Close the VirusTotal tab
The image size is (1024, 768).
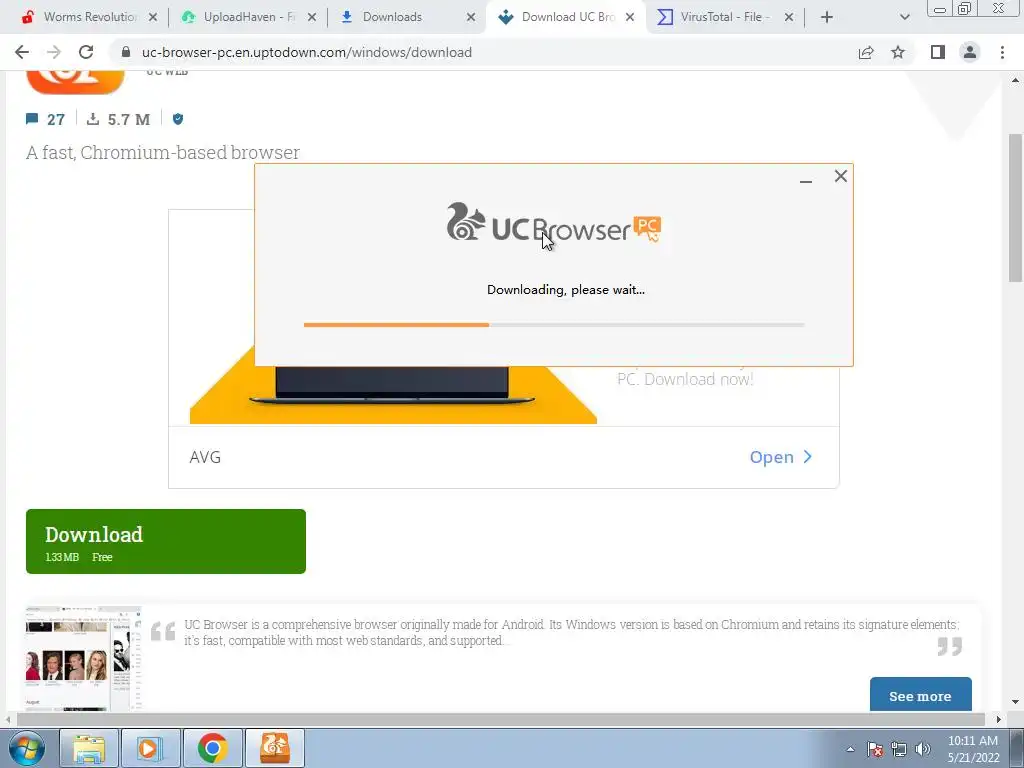pos(789,18)
